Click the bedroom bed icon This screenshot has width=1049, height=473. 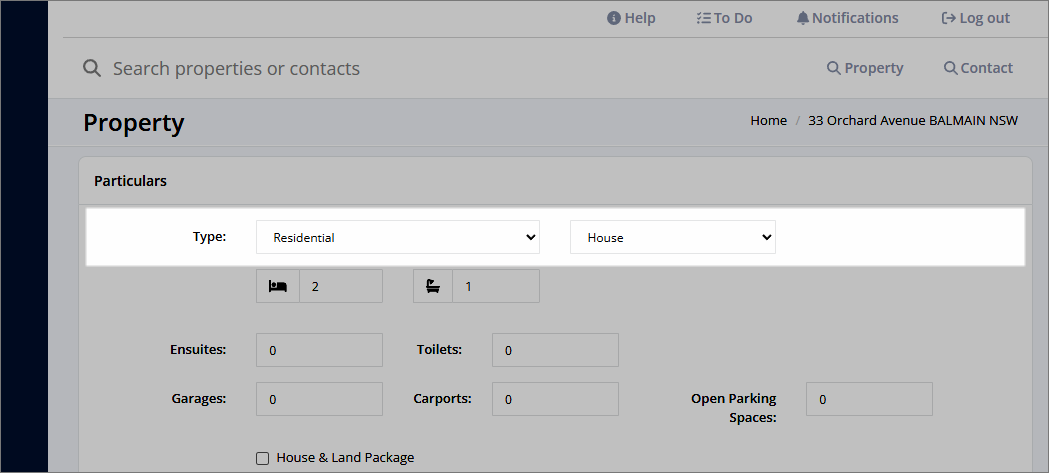pos(278,286)
